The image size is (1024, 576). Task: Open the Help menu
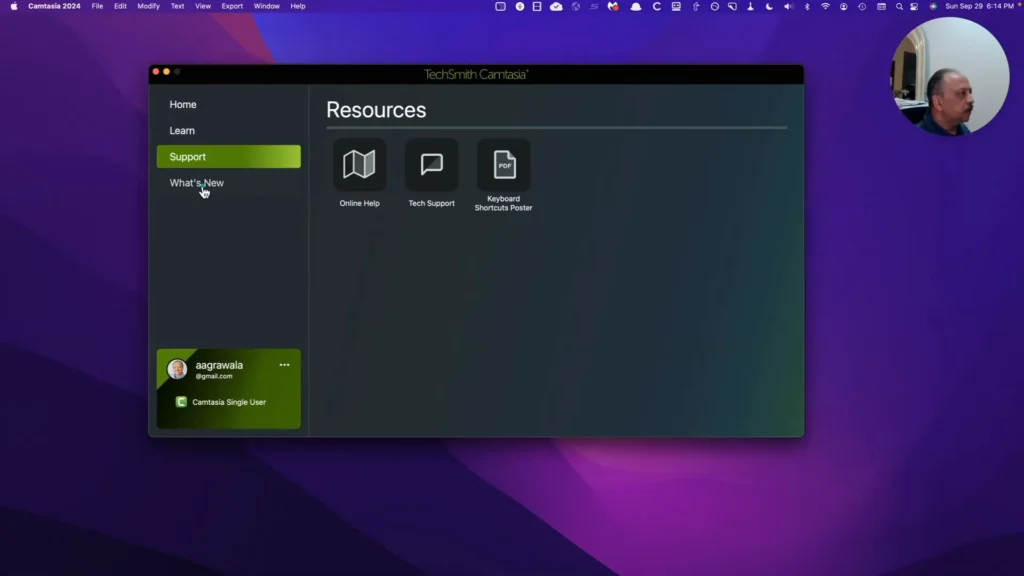298,6
